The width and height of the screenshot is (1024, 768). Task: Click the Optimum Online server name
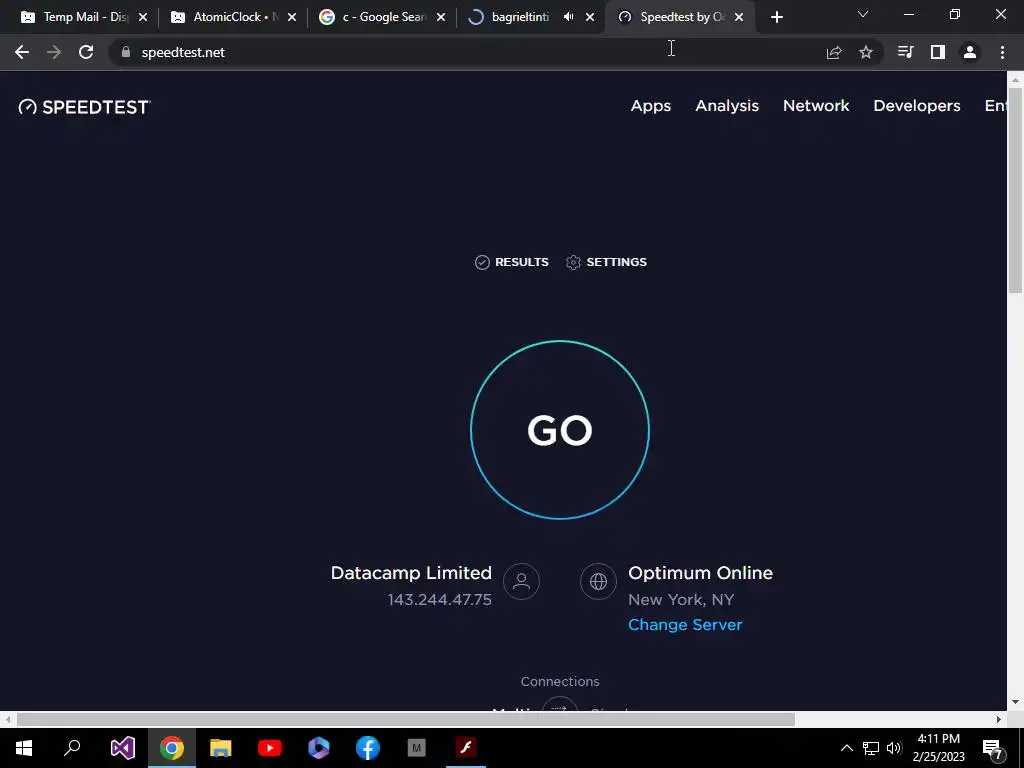700,573
